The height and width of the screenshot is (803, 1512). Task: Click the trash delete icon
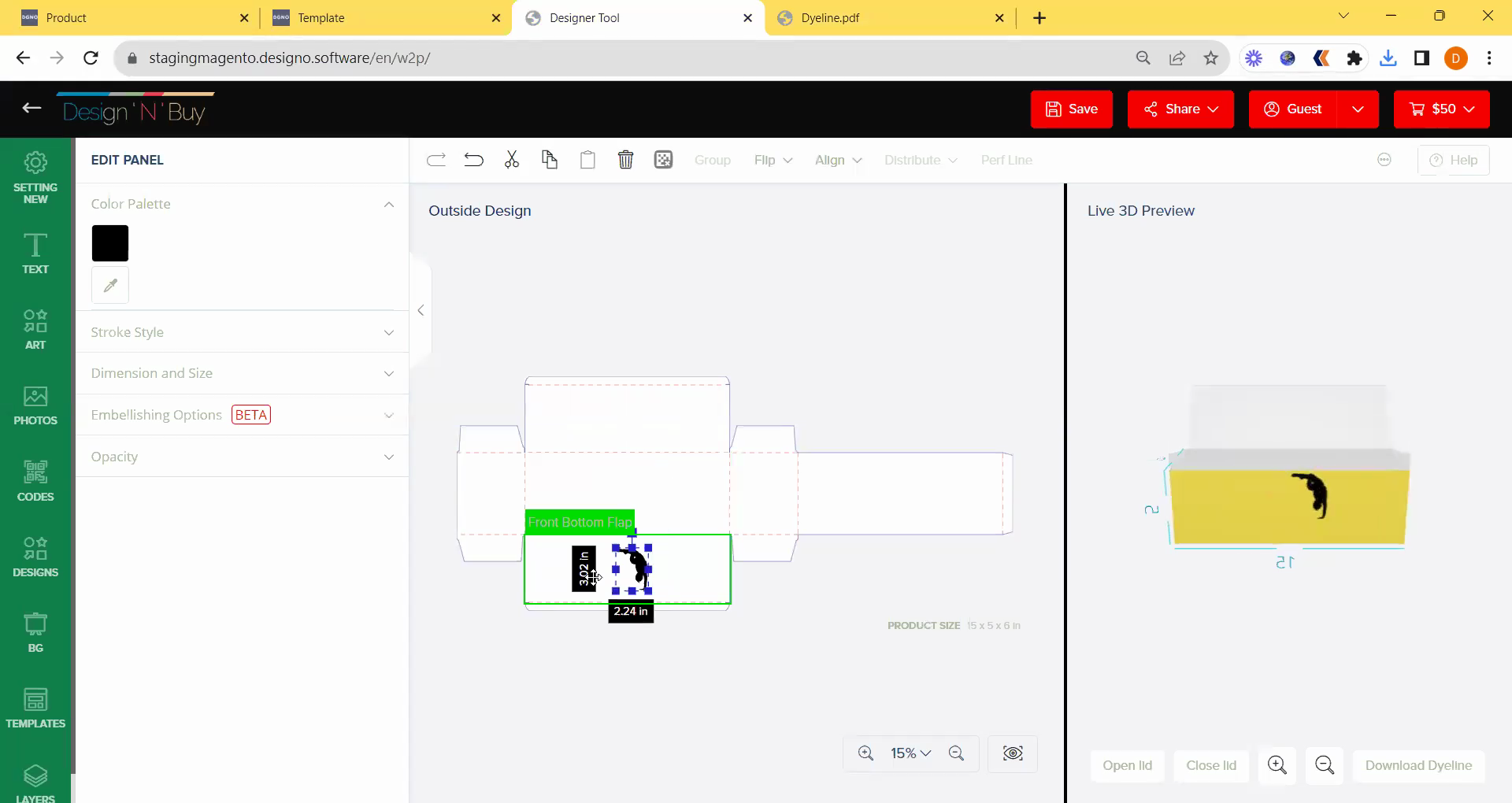coord(625,160)
